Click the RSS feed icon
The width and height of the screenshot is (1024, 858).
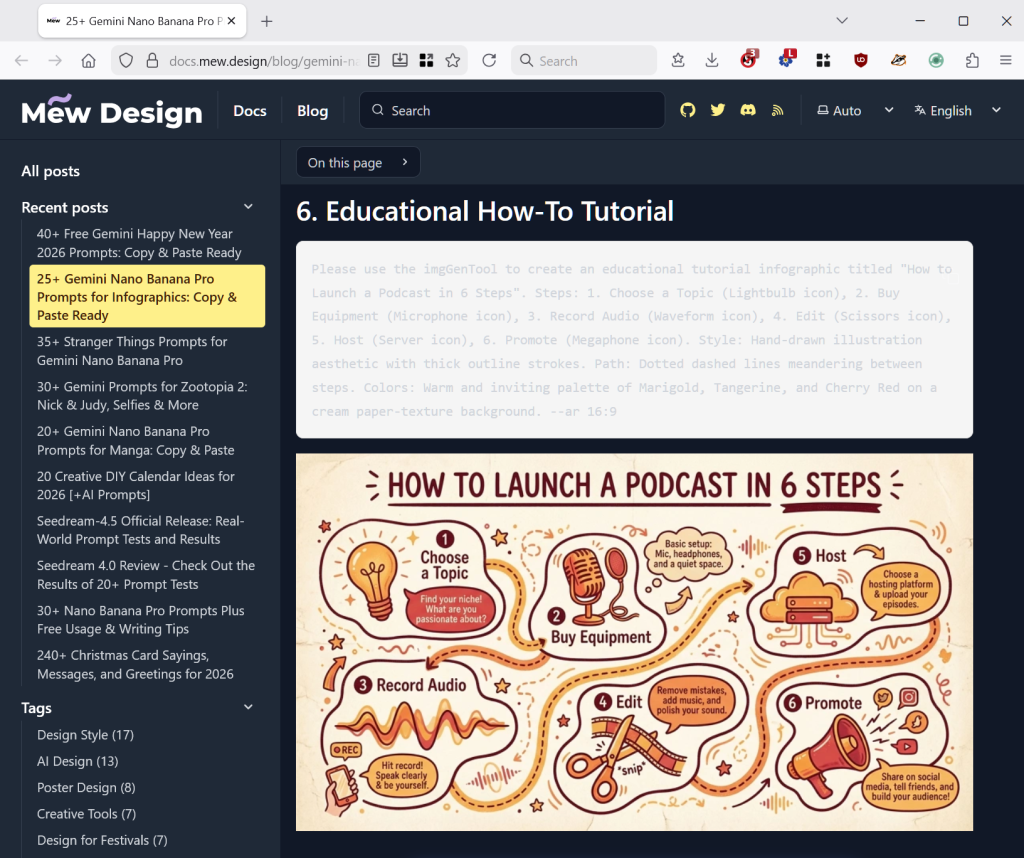(x=777, y=110)
